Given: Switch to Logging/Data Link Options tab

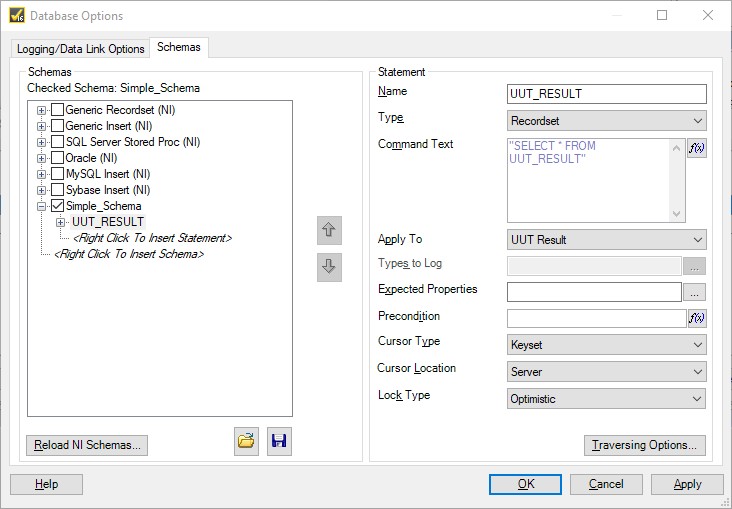Looking at the screenshot, I should [80, 49].
